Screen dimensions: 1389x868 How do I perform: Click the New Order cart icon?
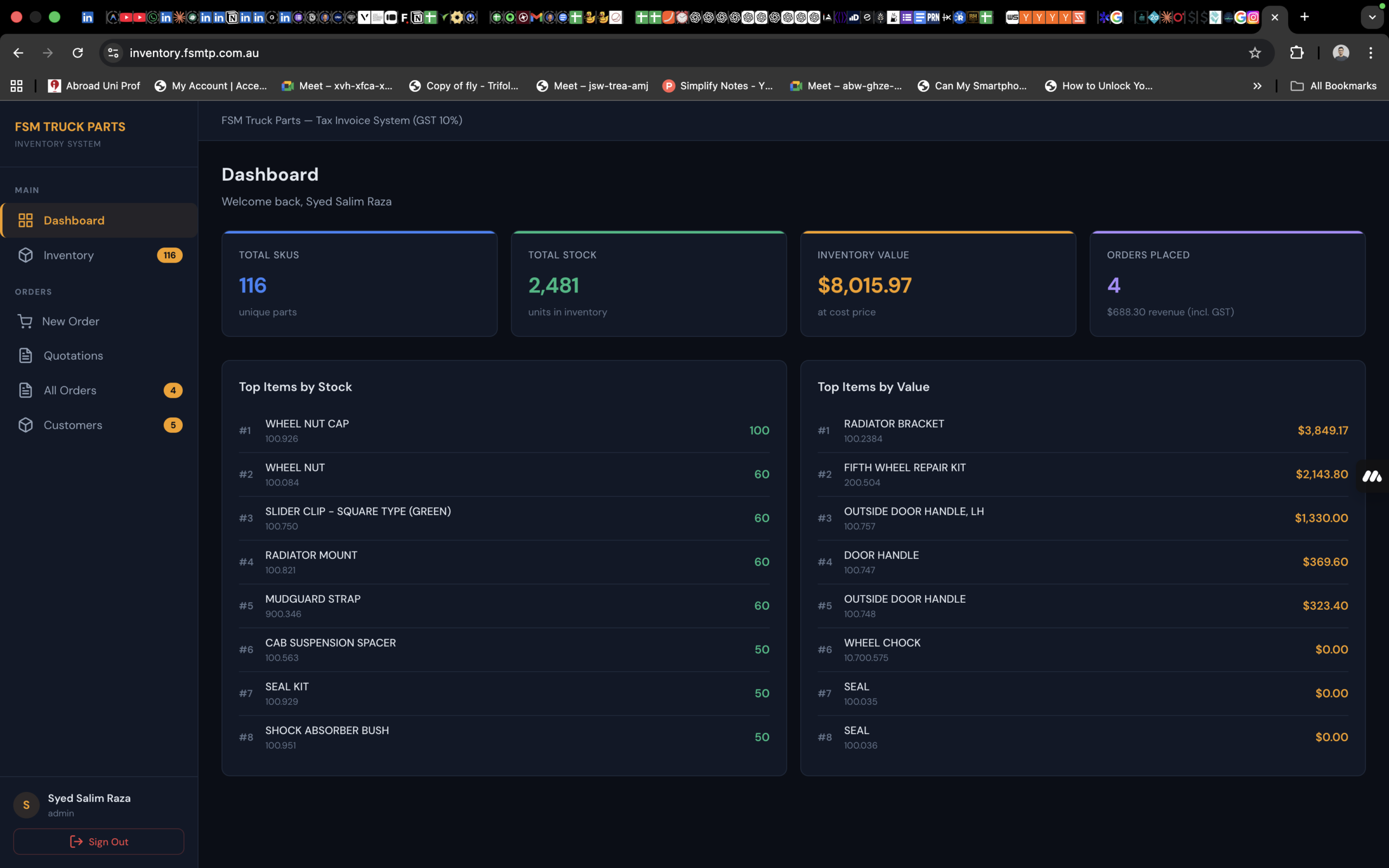pos(24,322)
